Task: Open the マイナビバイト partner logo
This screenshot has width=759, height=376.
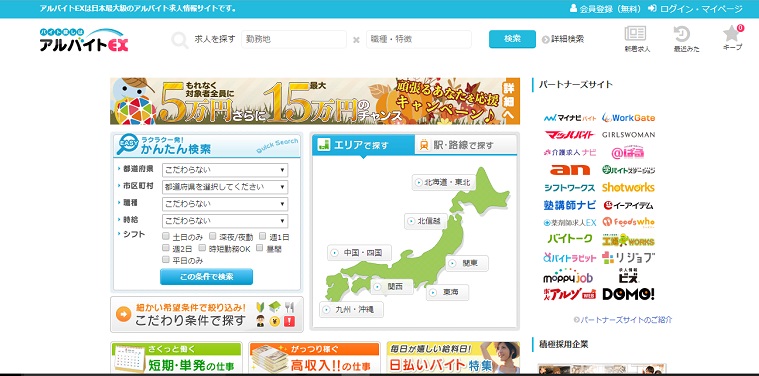Action: click(x=570, y=118)
